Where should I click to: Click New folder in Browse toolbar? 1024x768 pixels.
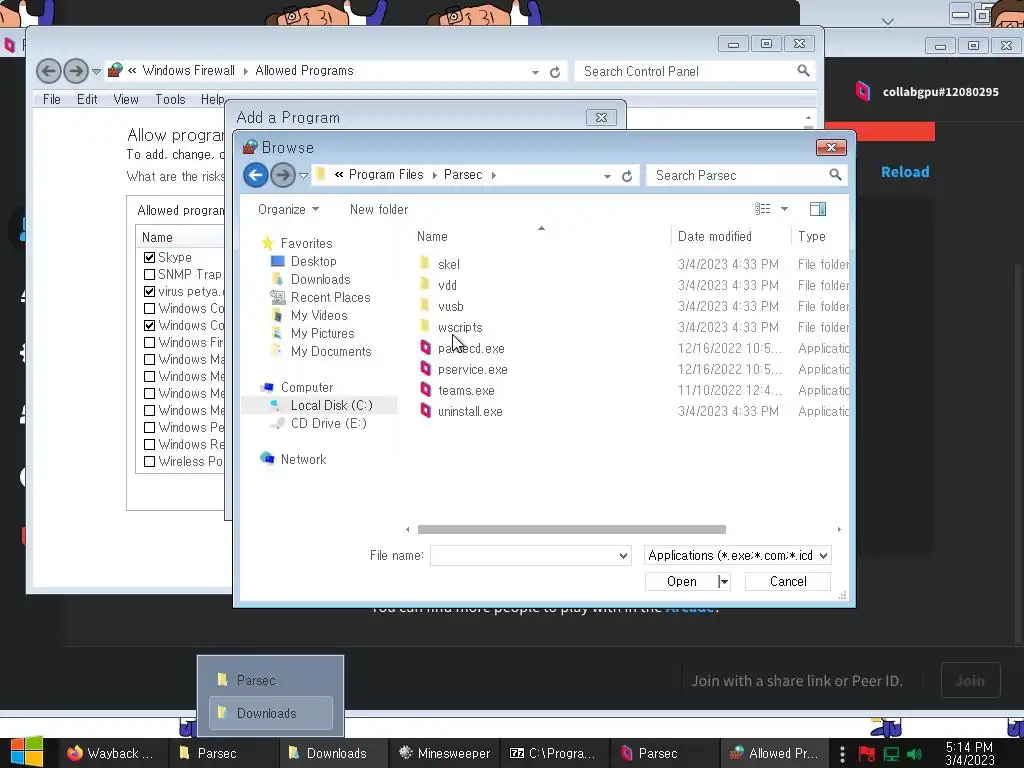(379, 210)
